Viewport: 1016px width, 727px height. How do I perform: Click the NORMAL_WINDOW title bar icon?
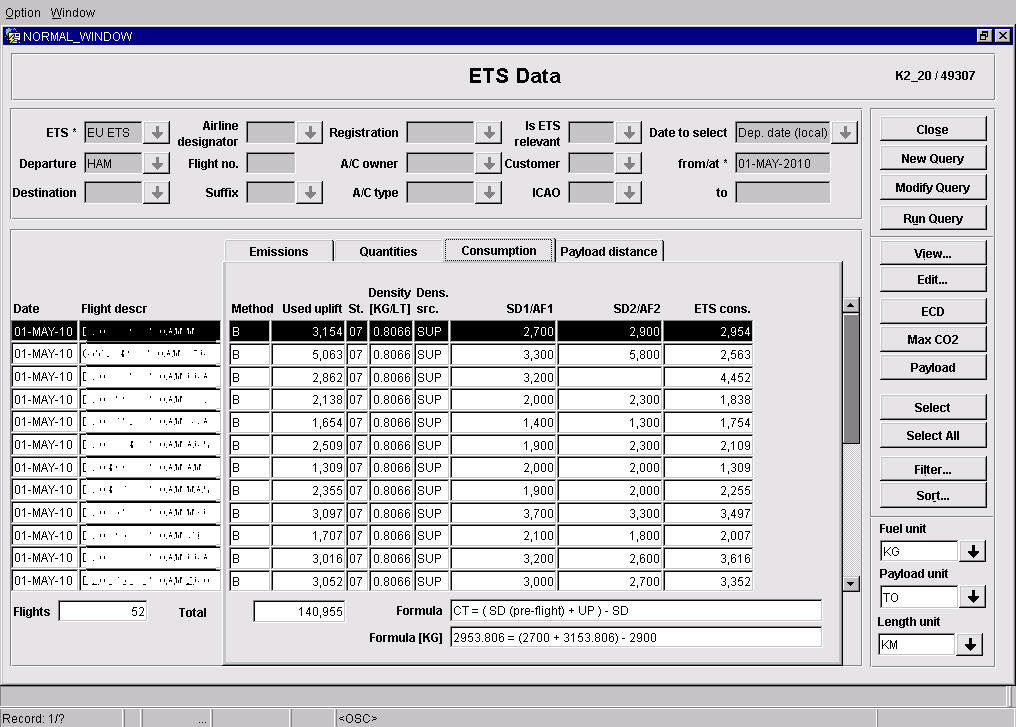13,36
